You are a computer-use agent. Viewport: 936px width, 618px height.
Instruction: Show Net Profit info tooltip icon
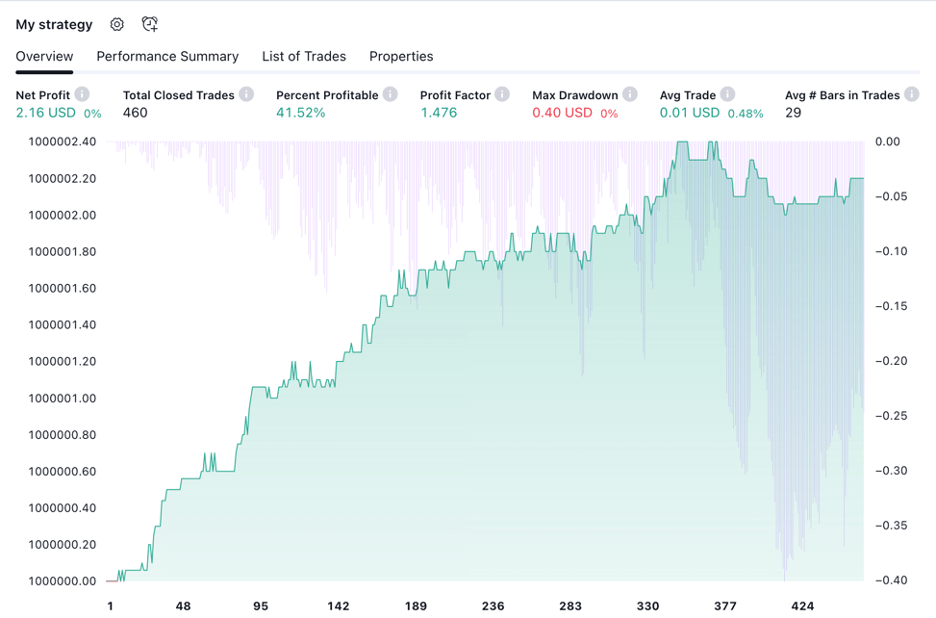(x=82, y=94)
